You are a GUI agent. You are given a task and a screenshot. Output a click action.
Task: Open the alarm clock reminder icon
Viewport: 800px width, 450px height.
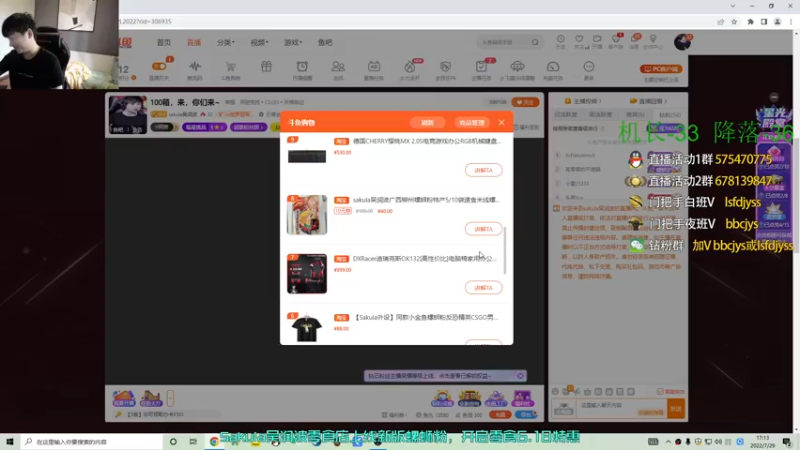pyautogui.click(x=302, y=66)
